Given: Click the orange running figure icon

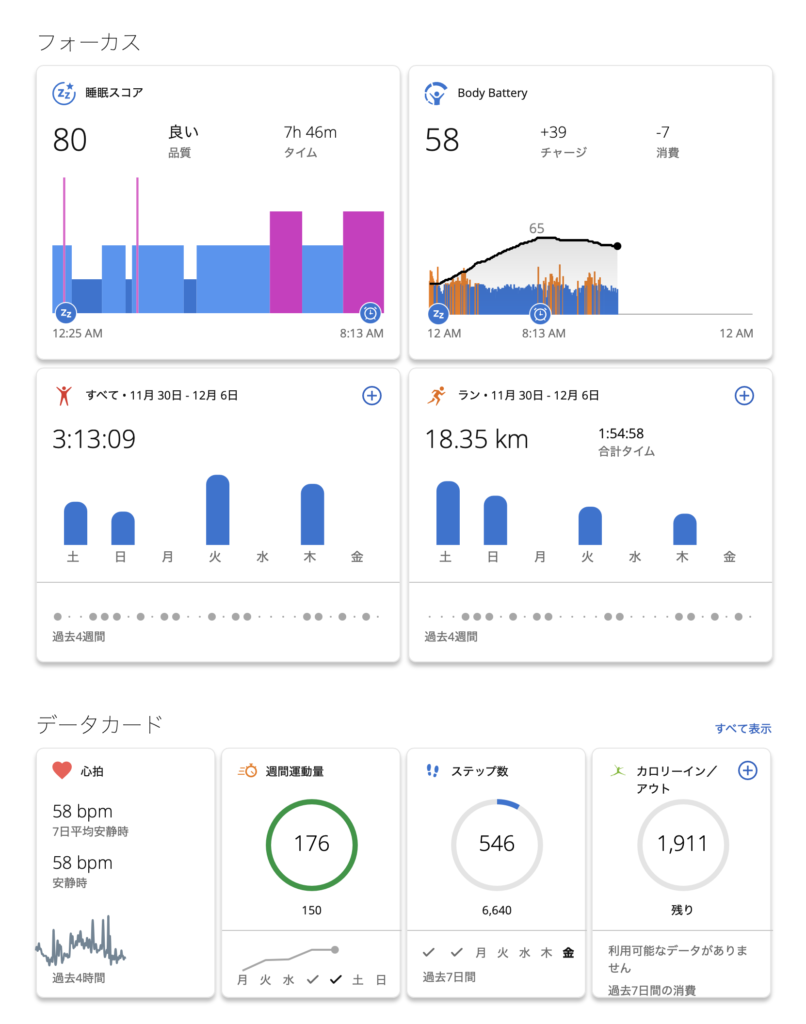Looking at the screenshot, I should point(436,395).
